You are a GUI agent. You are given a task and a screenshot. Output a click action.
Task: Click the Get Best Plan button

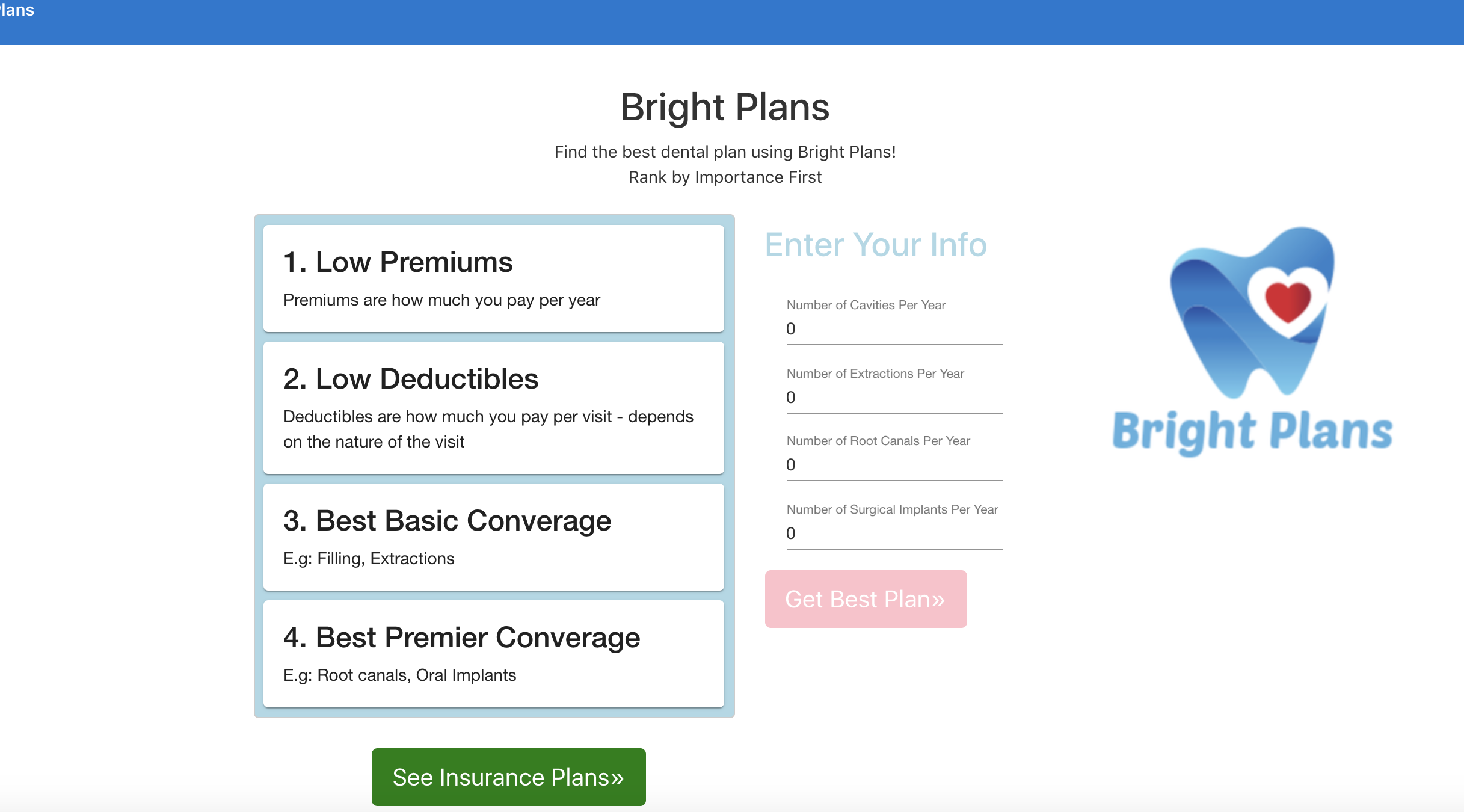[x=865, y=598]
